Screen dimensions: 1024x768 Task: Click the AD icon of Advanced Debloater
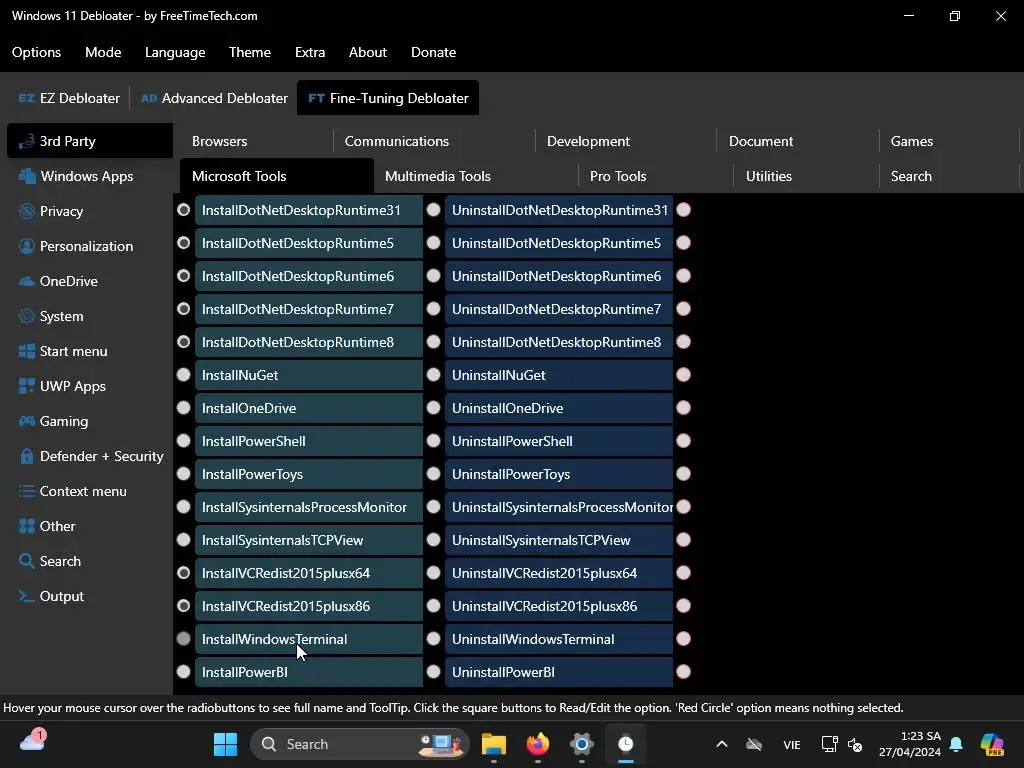[x=149, y=98]
